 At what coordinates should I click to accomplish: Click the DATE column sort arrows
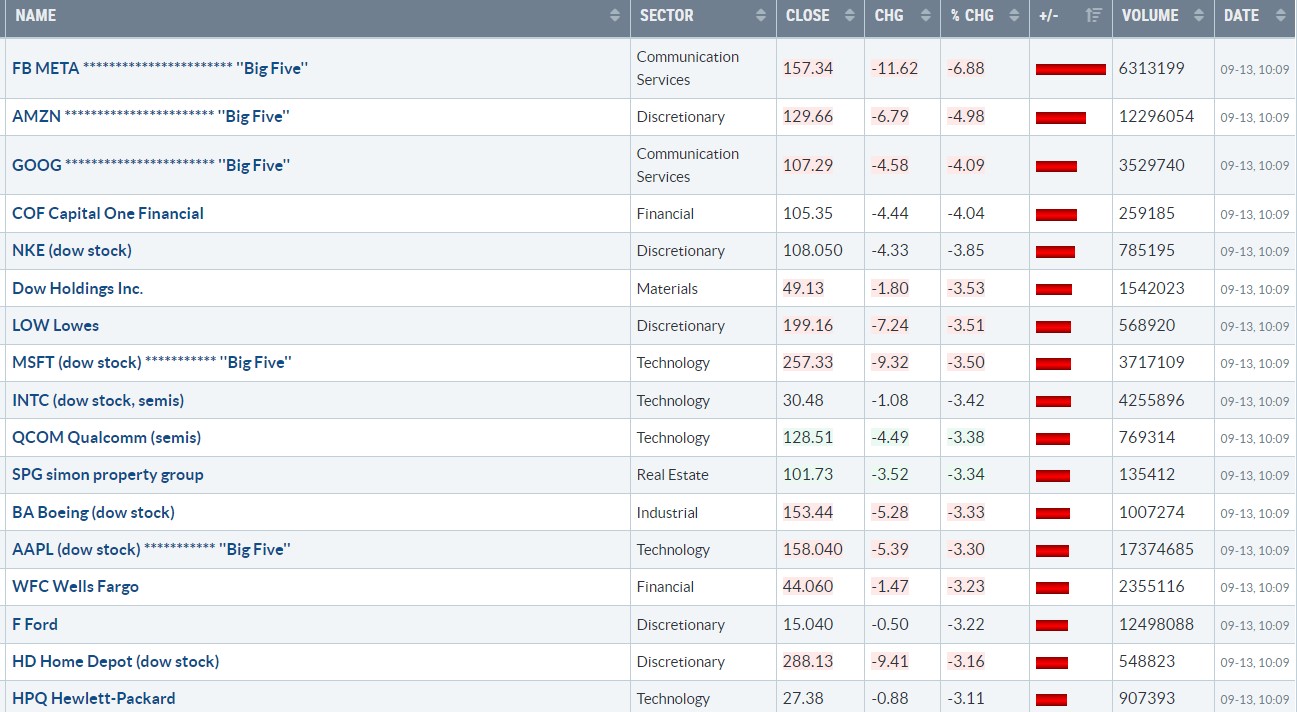(x=1280, y=16)
